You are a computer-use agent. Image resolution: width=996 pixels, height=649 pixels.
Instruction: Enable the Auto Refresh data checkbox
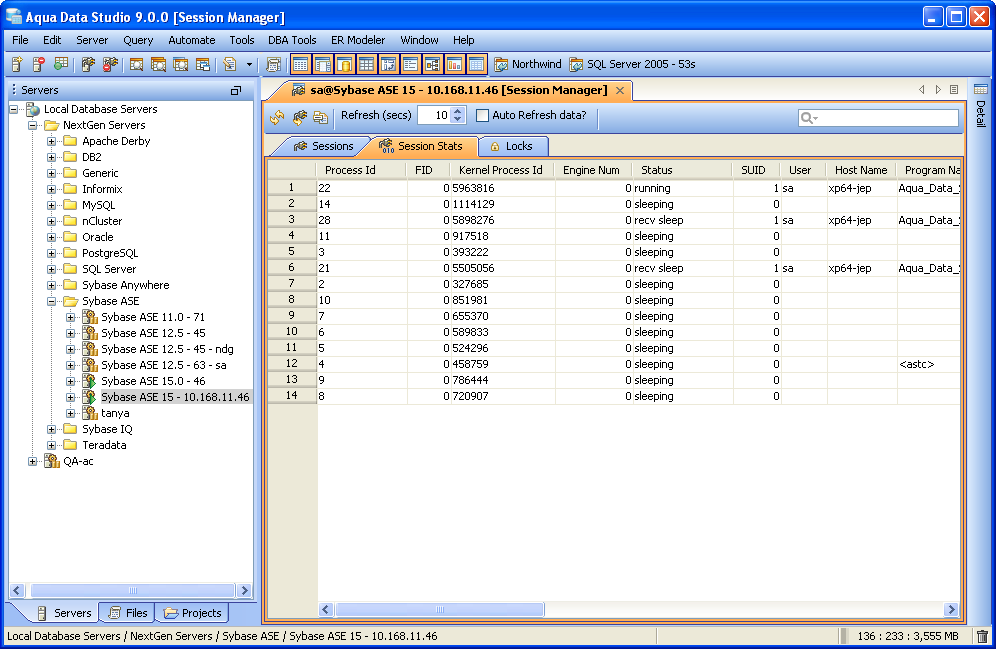click(483, 116)
